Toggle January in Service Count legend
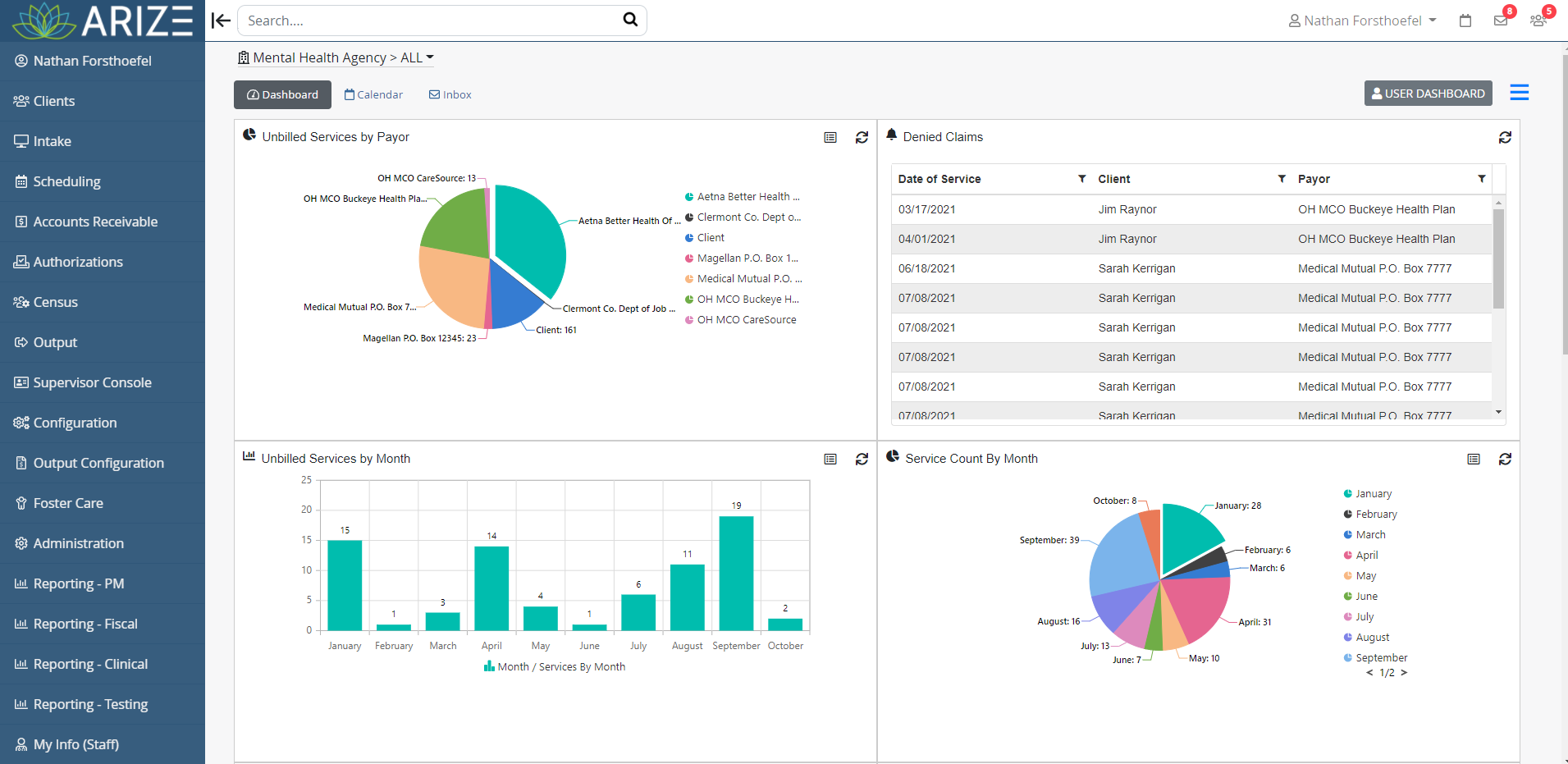 pyautogui.click(x=1368, y=493)
